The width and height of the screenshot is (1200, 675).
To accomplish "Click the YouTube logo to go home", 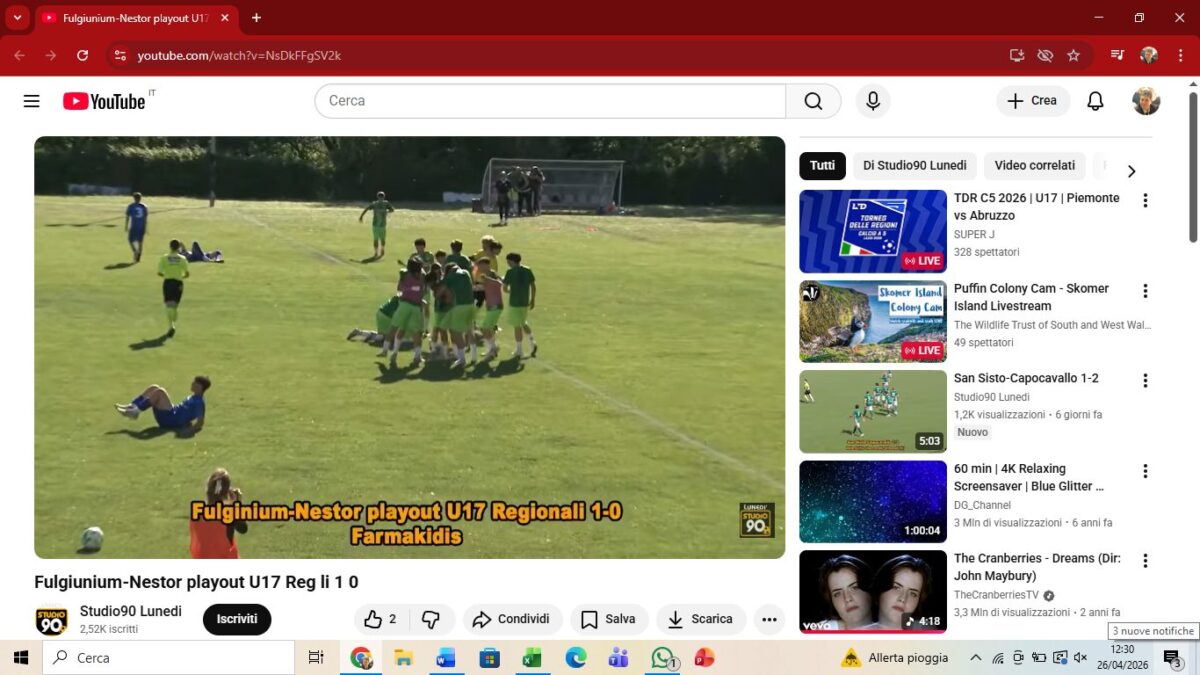I will (104, 101).
